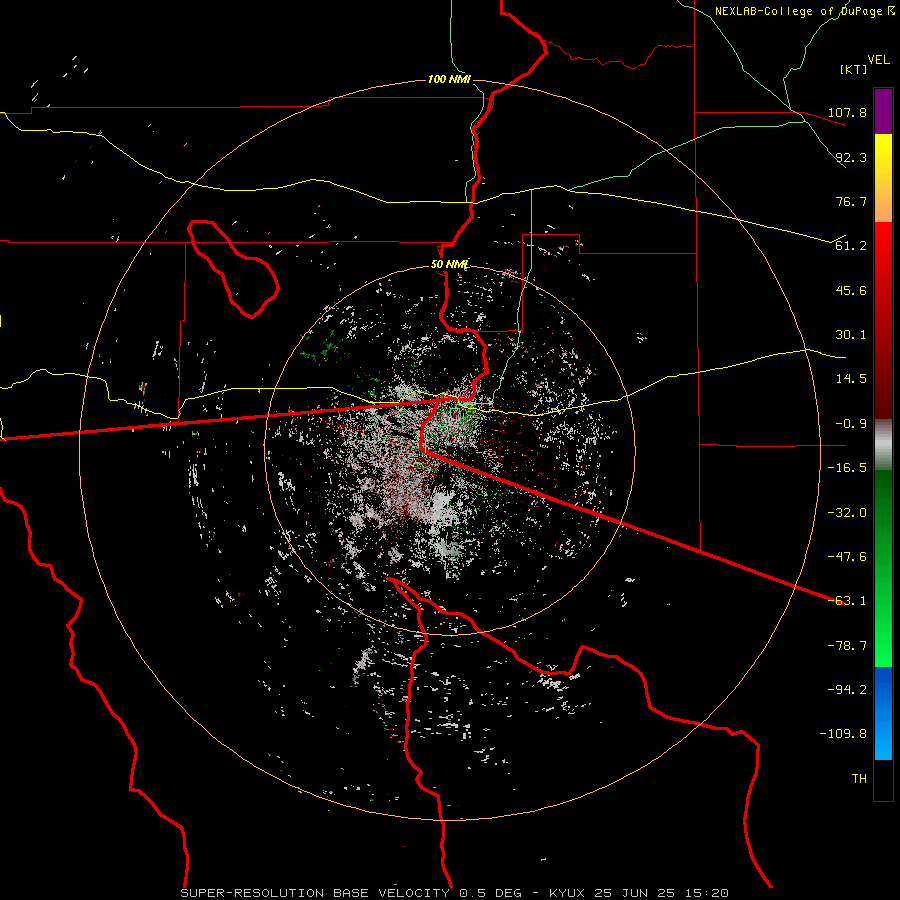
Task: Click the -16.5 velocity scale value
Action: tap(847, 468)
